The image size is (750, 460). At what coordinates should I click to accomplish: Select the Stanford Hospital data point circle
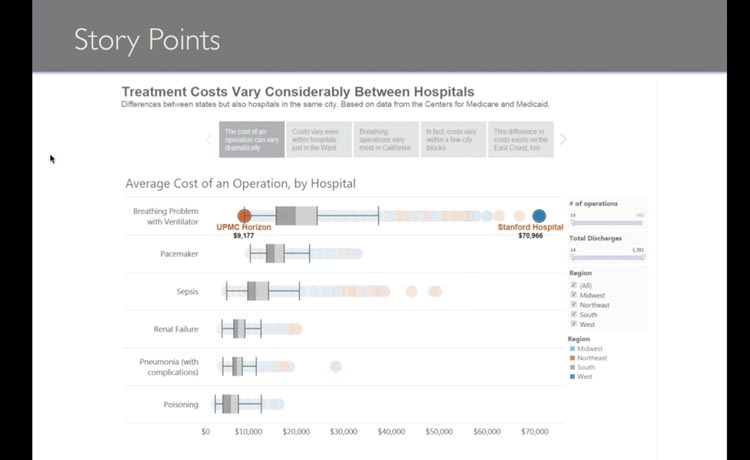tap(539, 215)
